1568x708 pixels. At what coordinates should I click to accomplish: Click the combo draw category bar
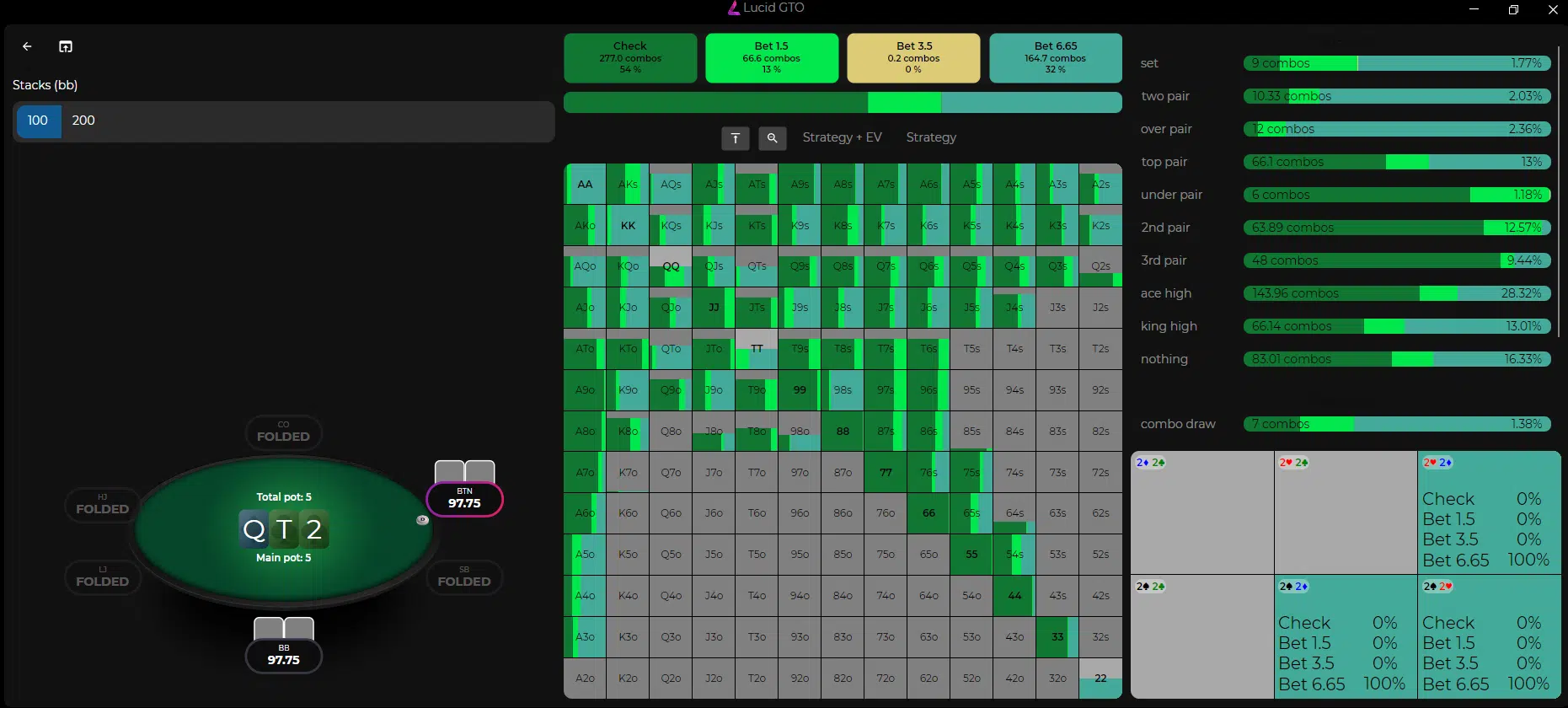point(1396,424)
